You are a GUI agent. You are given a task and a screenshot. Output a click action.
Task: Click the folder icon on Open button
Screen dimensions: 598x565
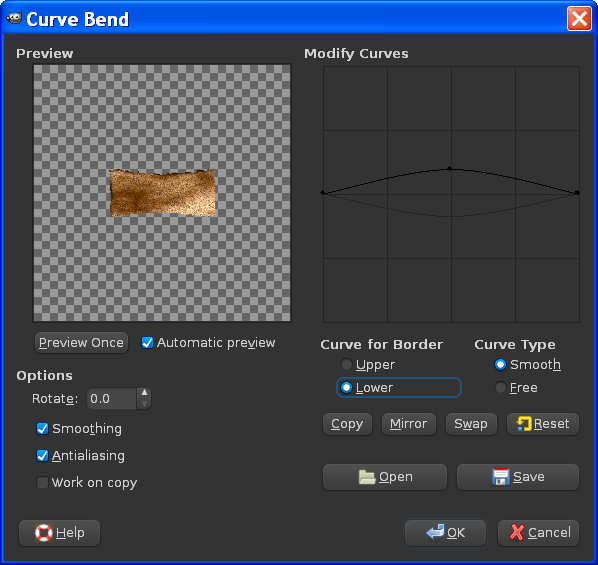pyautogui.click(x=367, y=477)
